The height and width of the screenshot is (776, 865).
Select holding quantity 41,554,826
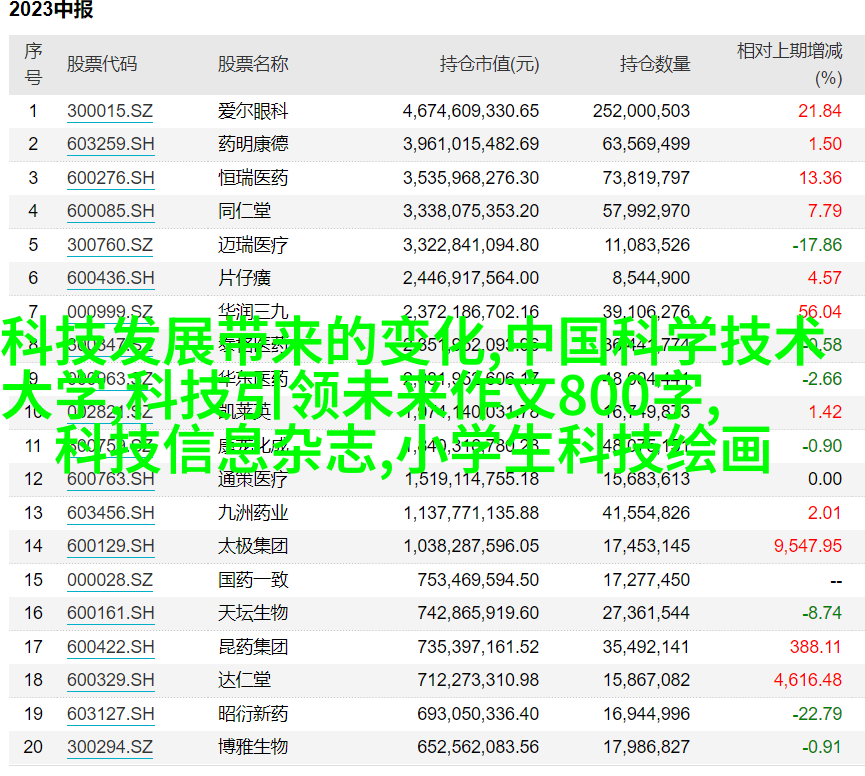point(646,513)
